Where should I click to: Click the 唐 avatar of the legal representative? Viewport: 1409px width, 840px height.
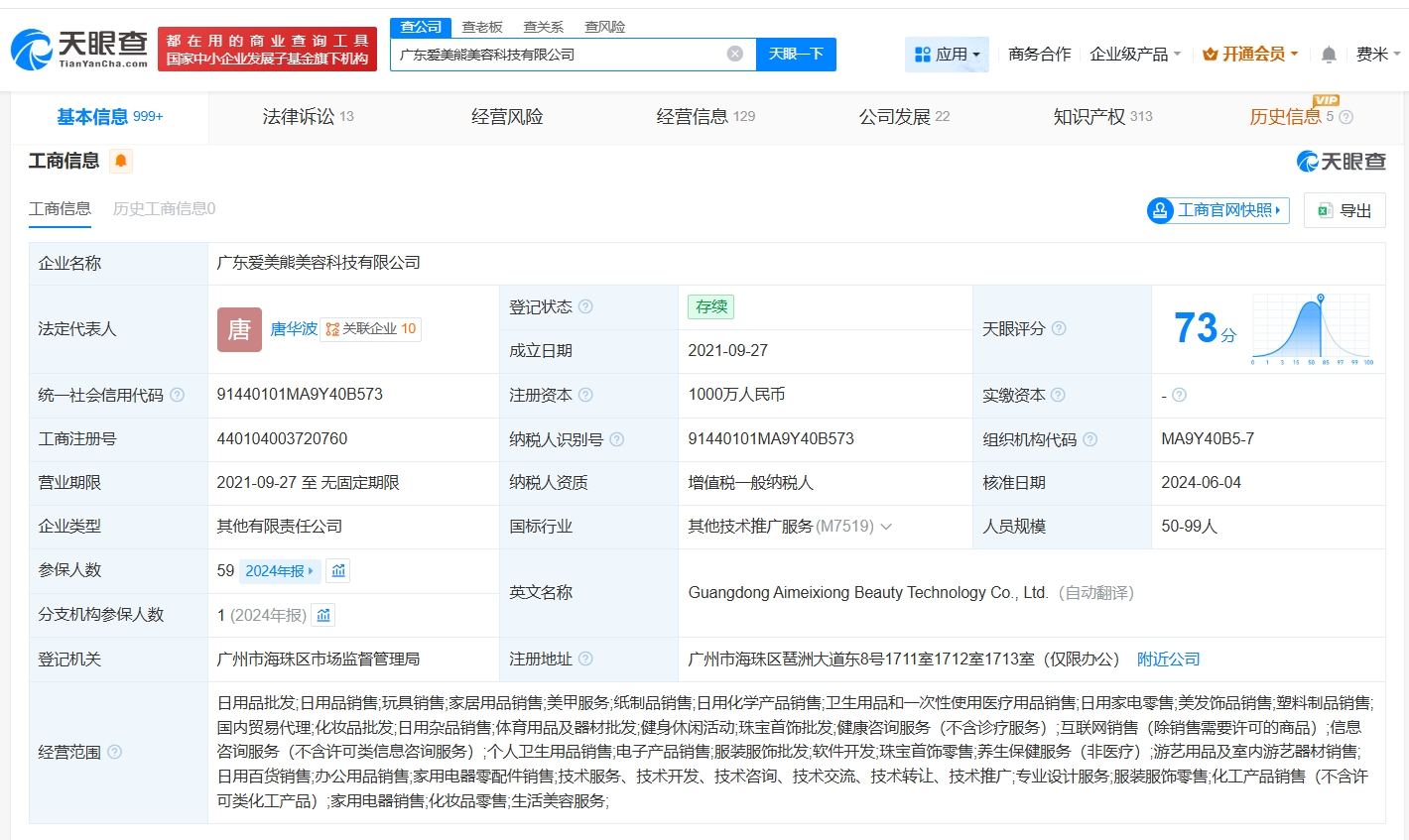coord(238,329)
